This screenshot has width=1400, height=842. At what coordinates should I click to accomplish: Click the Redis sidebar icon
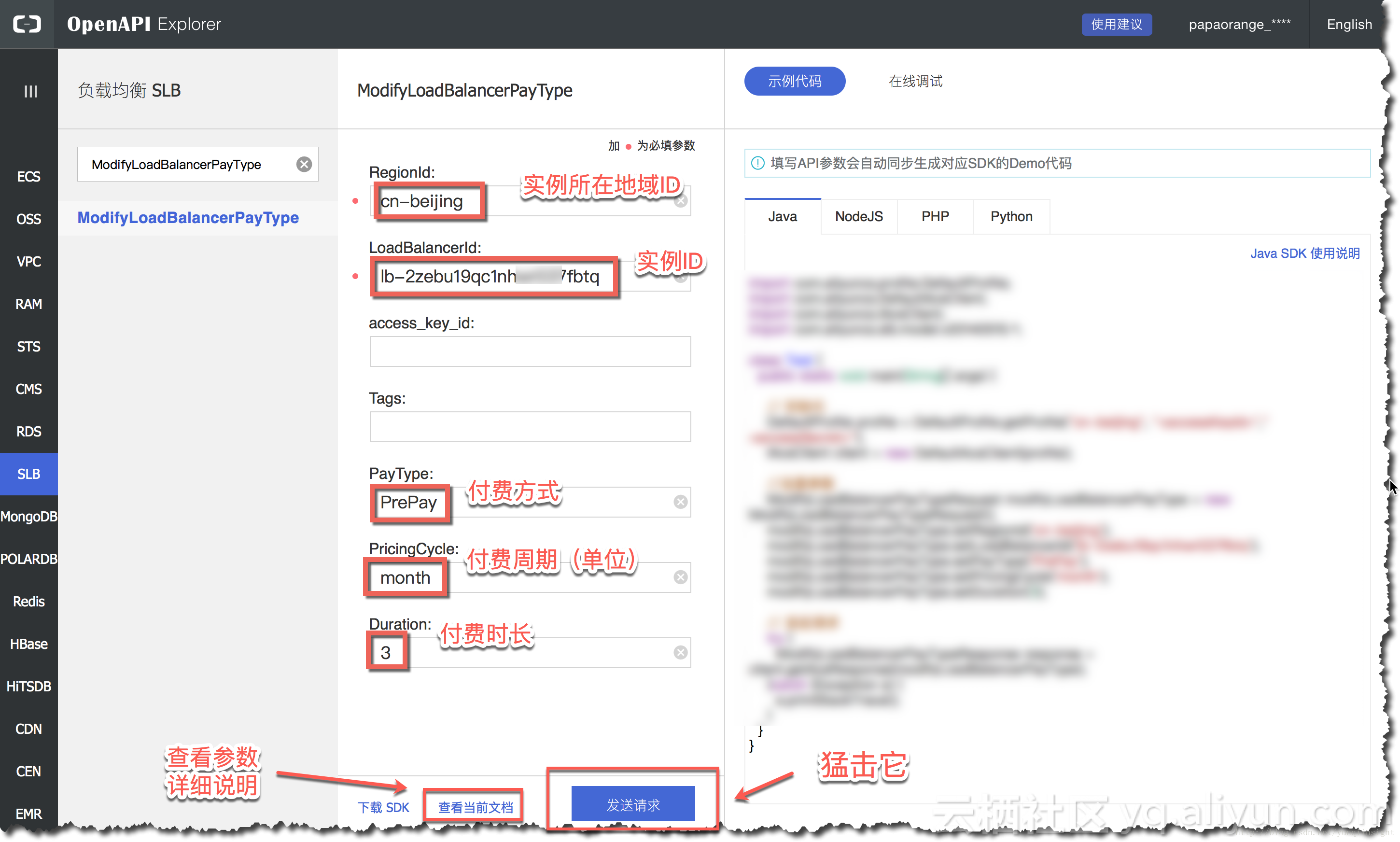coord(28,601)
